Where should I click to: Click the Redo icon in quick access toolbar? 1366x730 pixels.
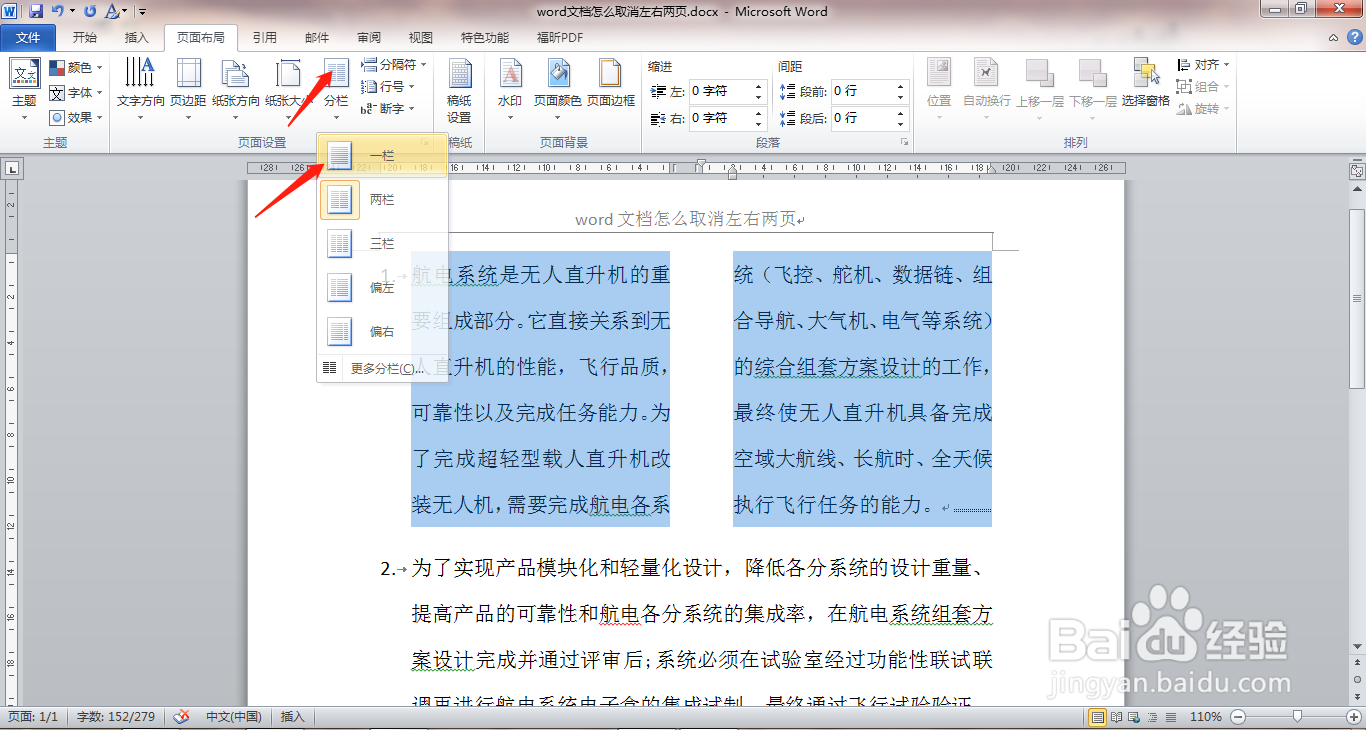point(90,11)
